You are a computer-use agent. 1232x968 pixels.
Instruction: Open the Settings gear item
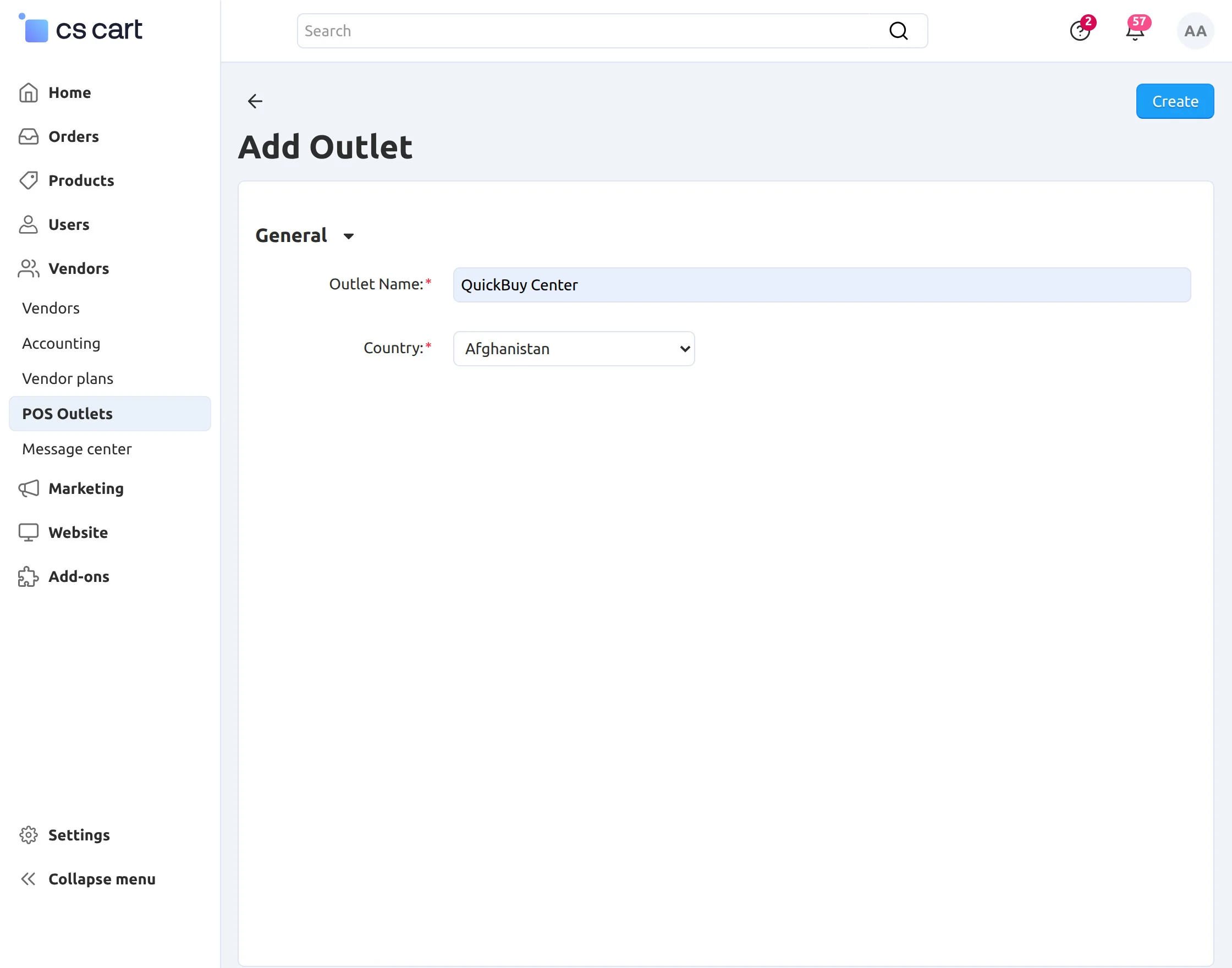78,835
